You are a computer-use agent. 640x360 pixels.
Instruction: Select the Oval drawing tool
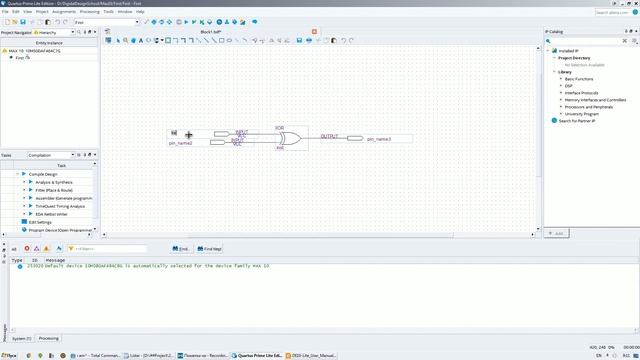click(x=229, y=40)
